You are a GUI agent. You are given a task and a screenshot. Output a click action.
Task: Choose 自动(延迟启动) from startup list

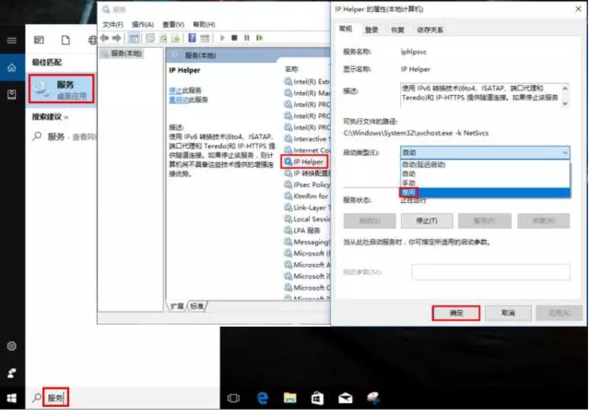[x=485, y=165]
